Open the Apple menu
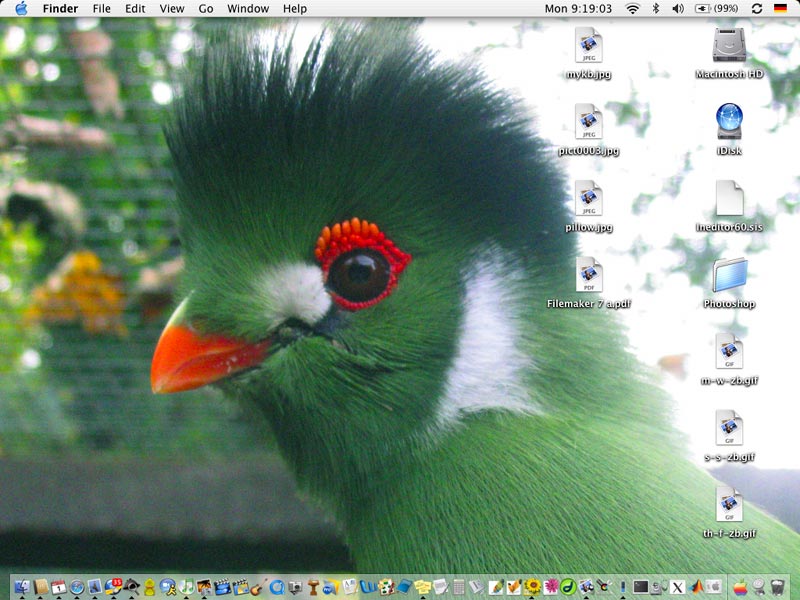This screenshot has width=800, height=600. click(x=21, y=9)
